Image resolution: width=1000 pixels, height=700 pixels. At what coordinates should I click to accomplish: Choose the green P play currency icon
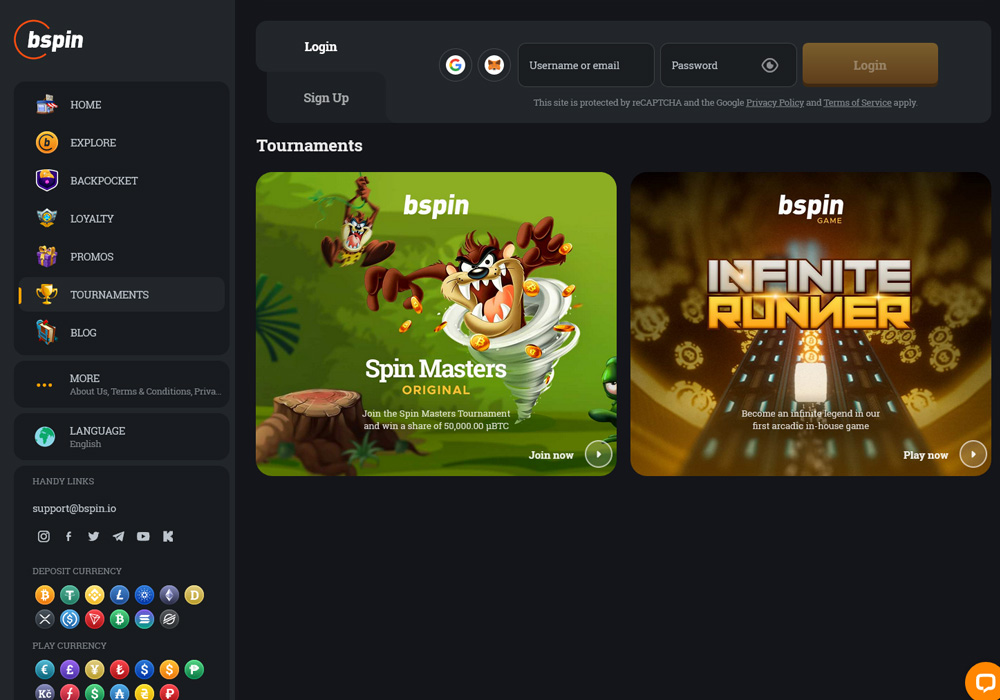coord(194,669)
